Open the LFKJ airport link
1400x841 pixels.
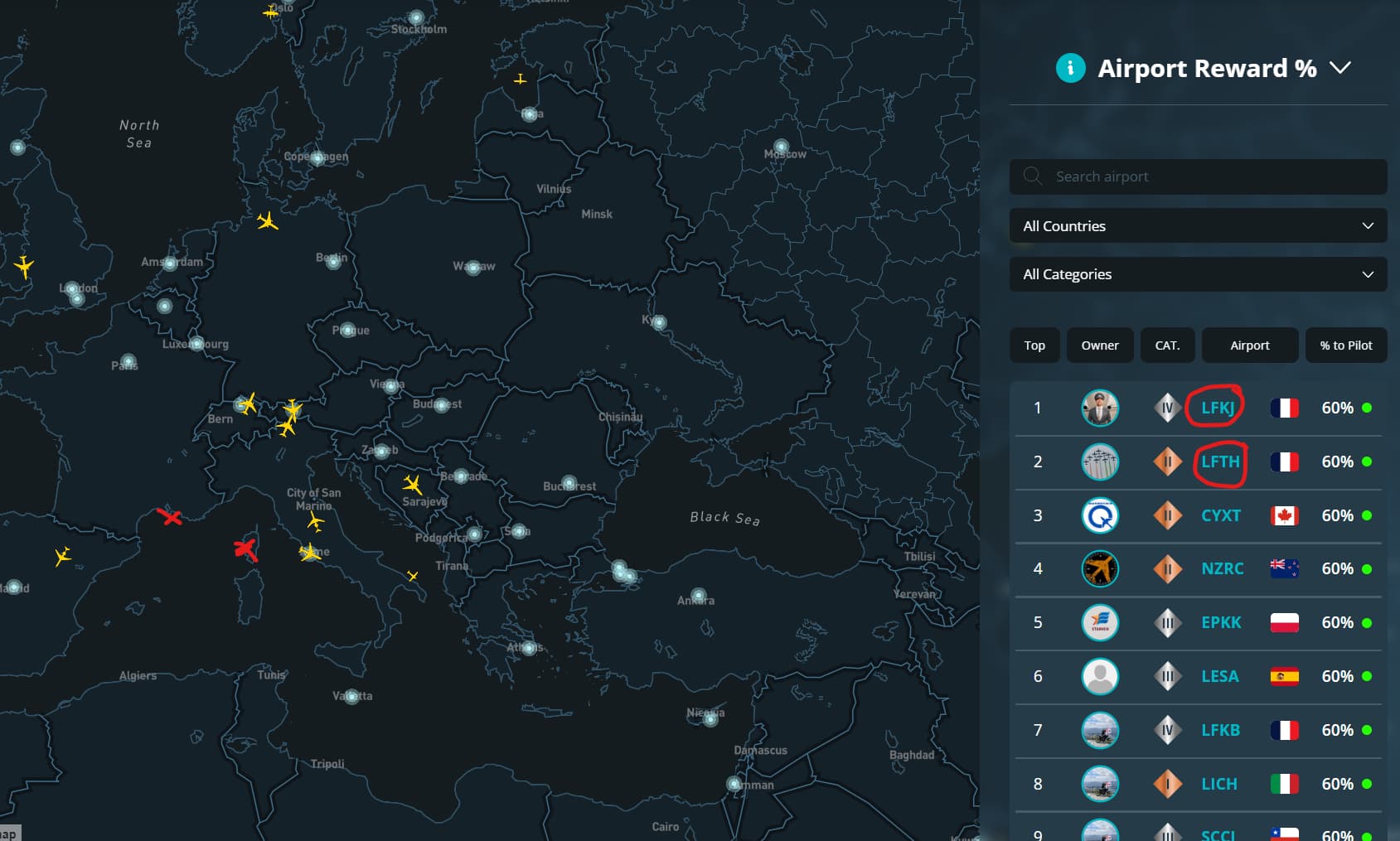[1217, 408]
